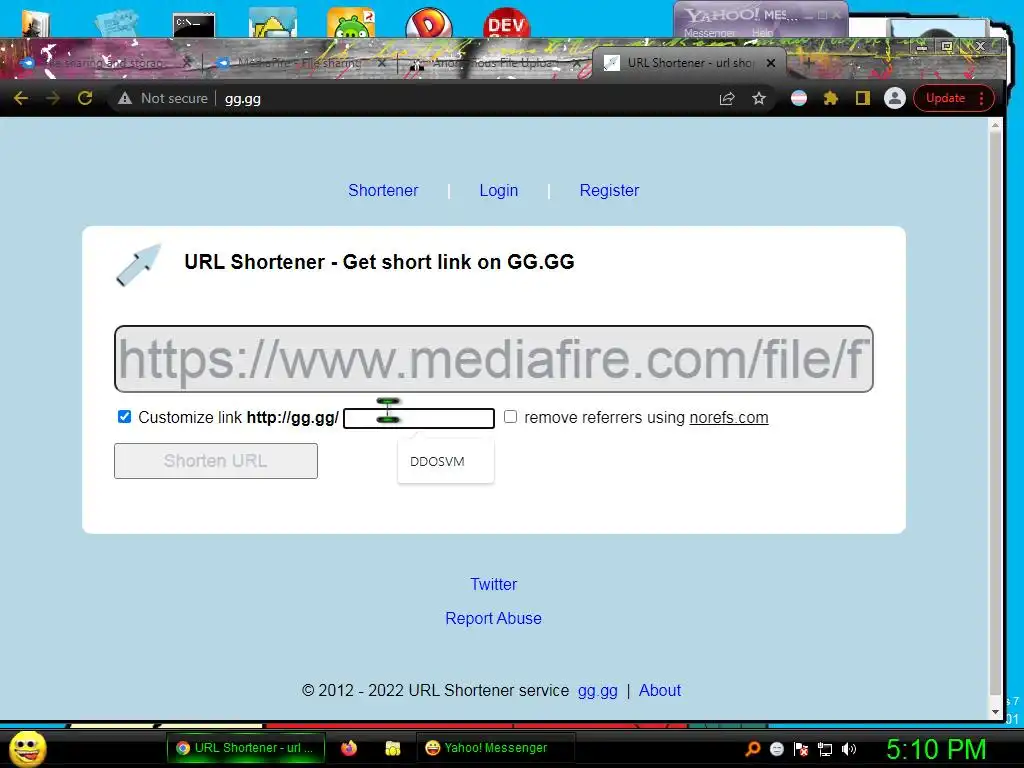Open the About link
This screenshot has width=1024, height=768.
click(x=660, y=690)
